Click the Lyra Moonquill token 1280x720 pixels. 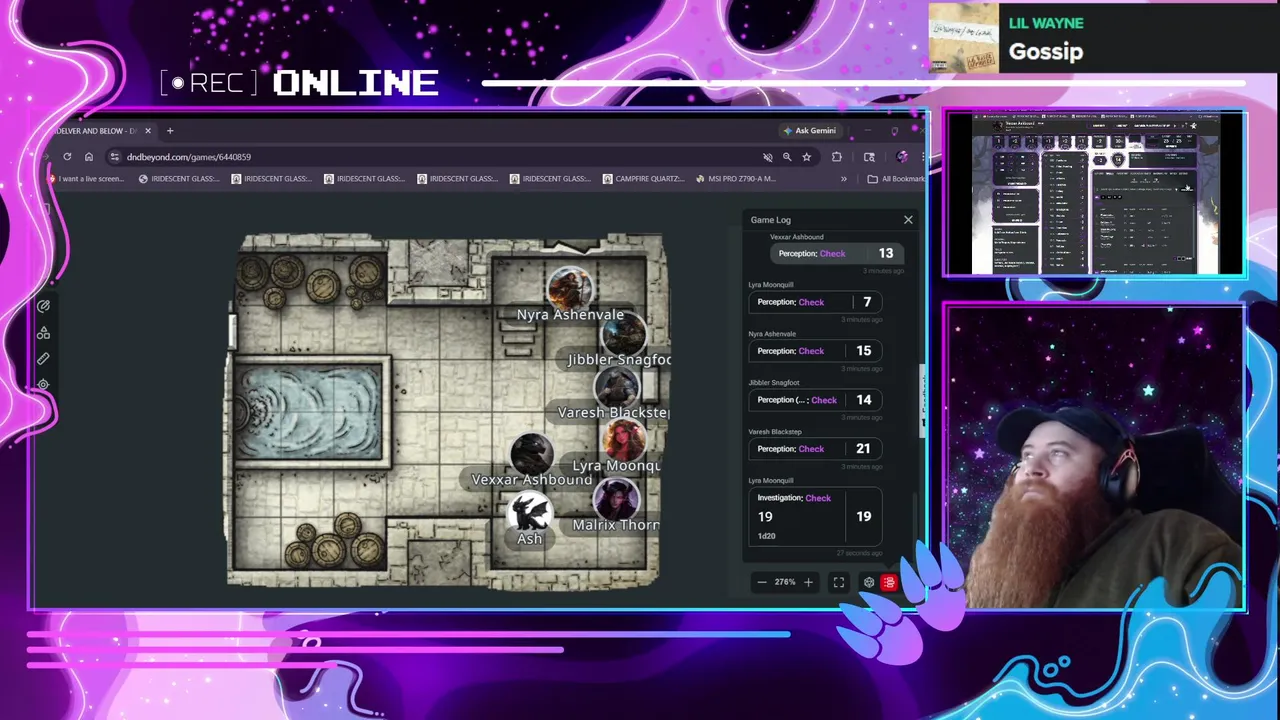click(x=624, y=440)
